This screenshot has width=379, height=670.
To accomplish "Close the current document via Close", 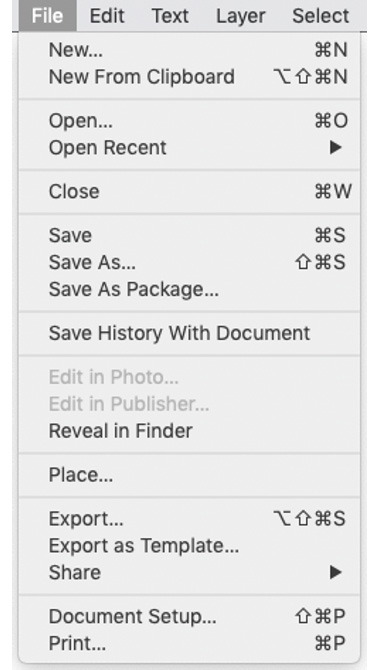I will (x=189, y=191).
